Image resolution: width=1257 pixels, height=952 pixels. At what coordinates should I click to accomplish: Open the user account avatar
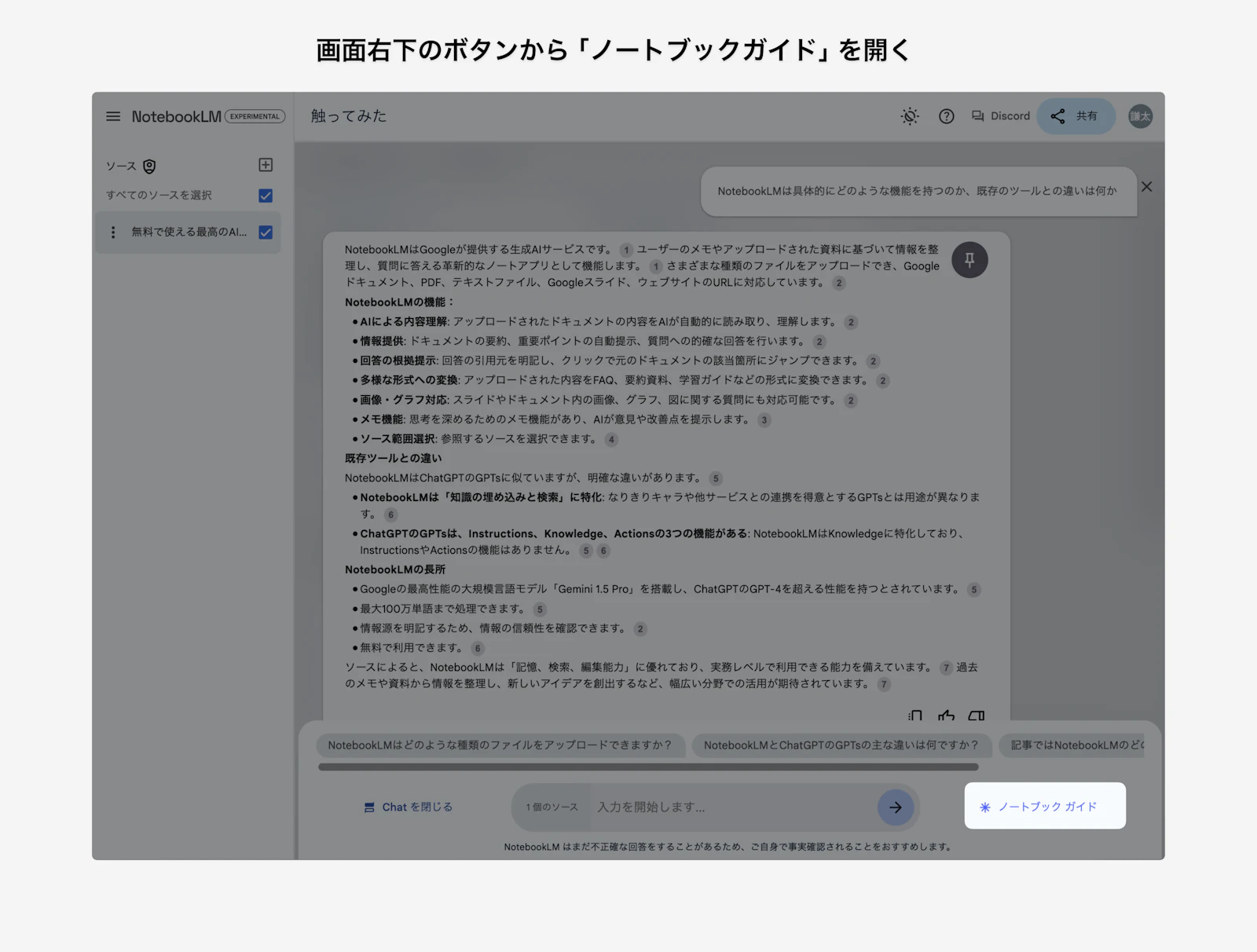coord(1141,116)
